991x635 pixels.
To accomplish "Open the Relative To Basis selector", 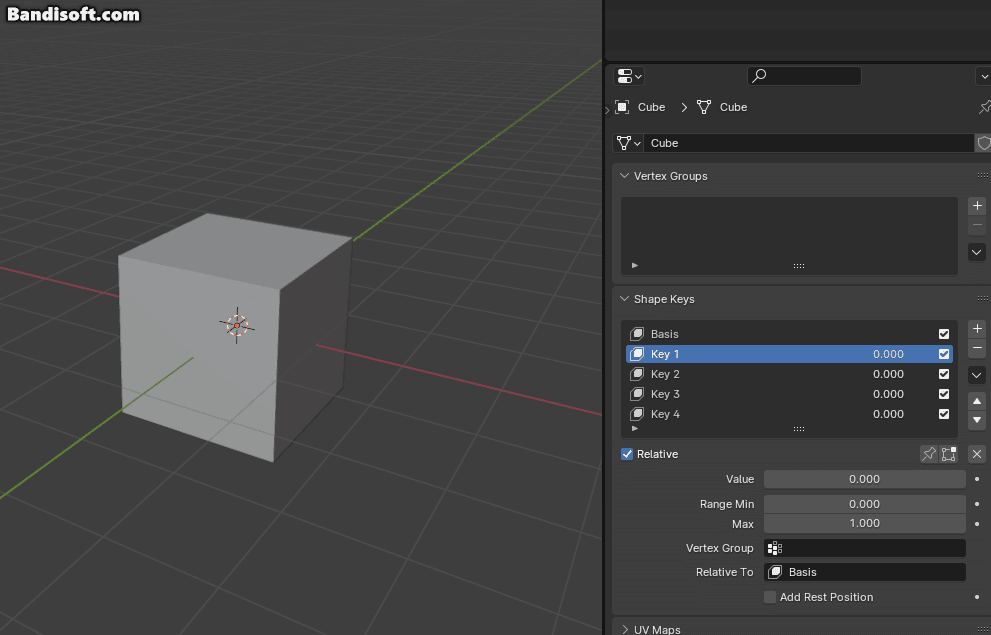I will tap(865, 572).
